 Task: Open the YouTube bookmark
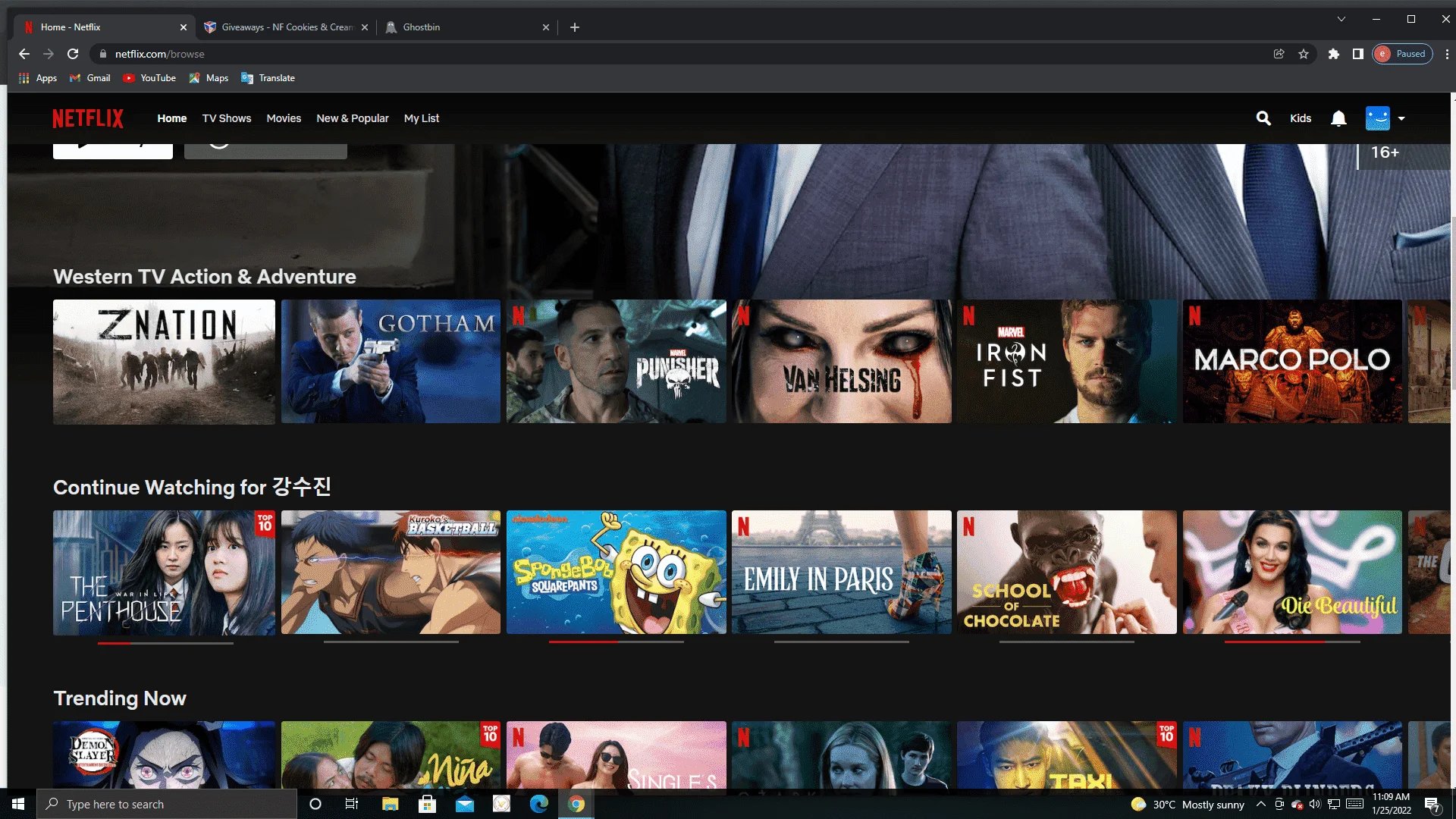coord(149,78)
